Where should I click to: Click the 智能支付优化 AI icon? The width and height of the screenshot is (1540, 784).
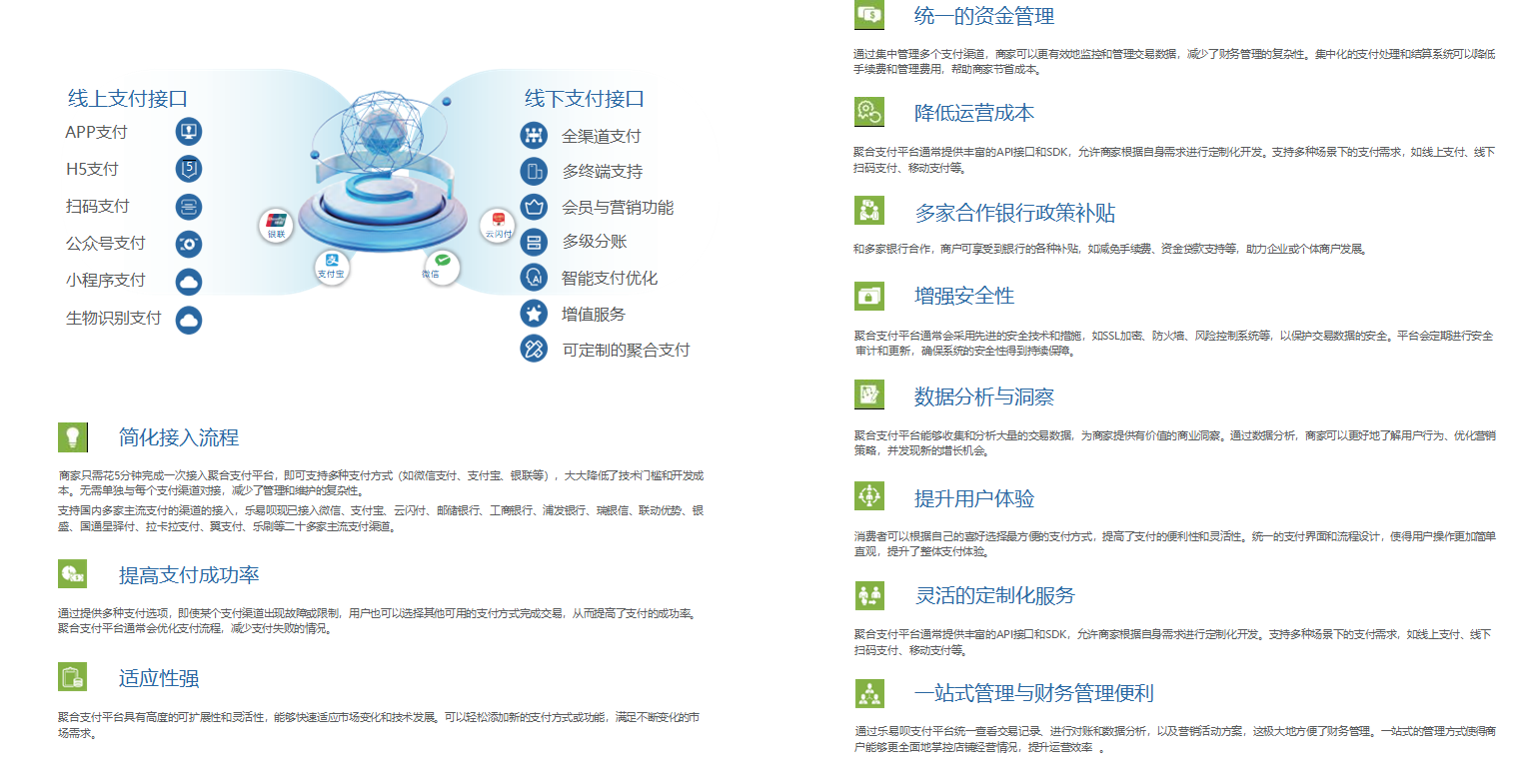click(x=534, y=278)
